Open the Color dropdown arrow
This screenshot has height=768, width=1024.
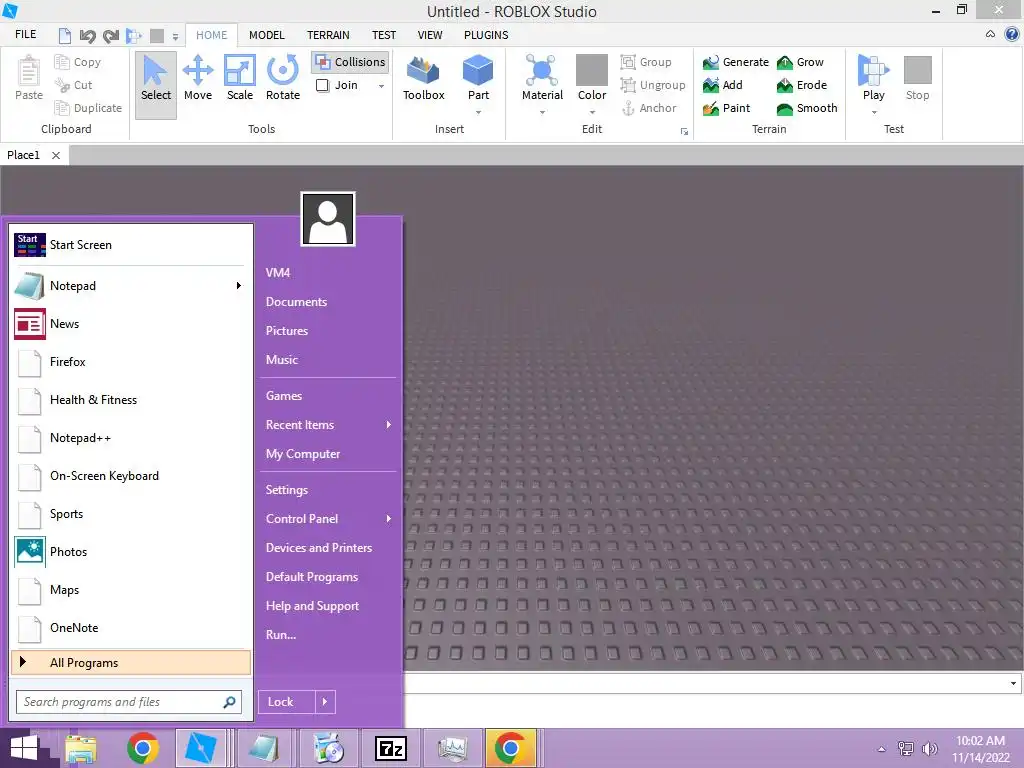pos(592,112)
